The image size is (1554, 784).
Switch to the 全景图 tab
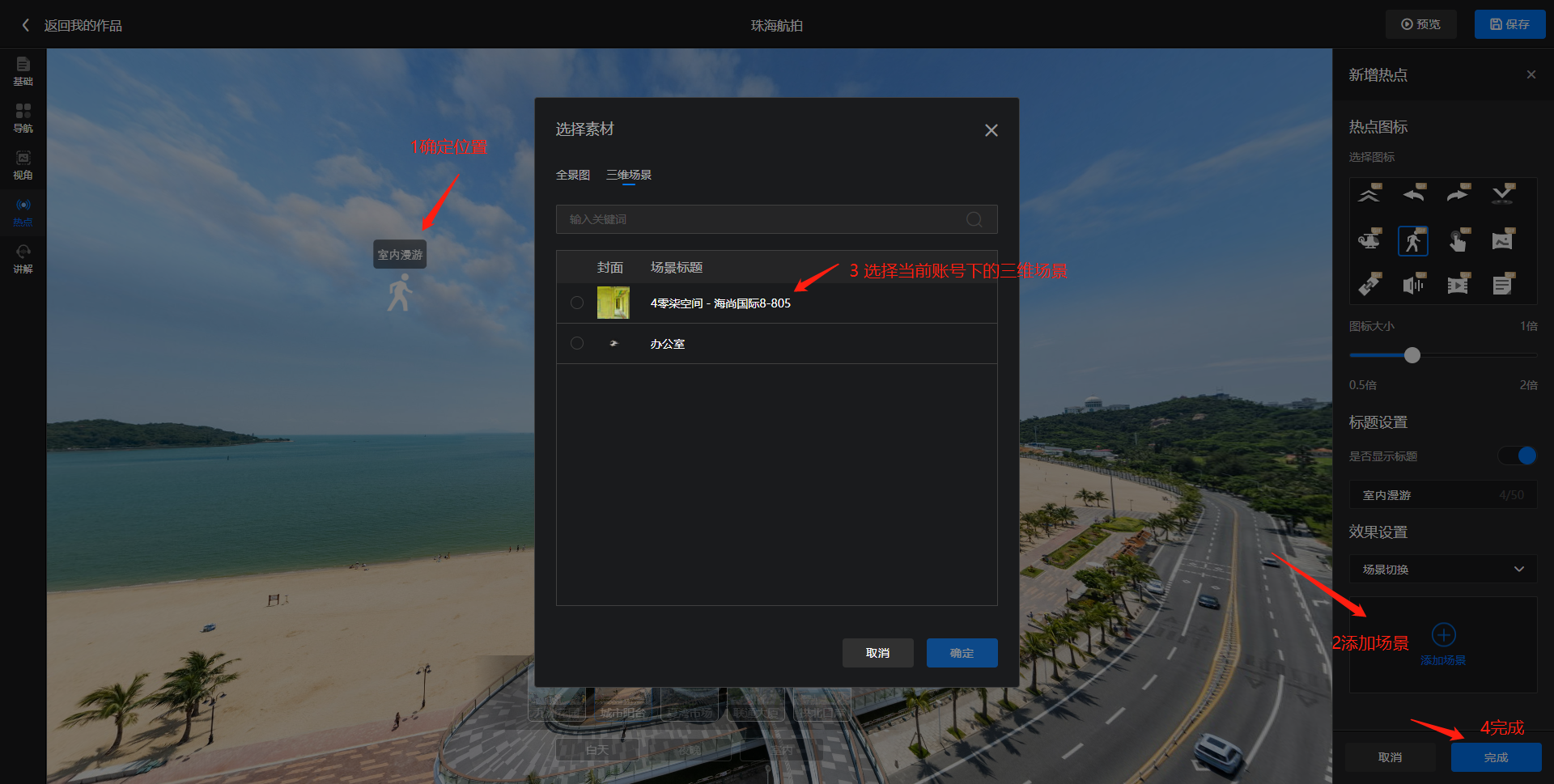coord(573,175)
